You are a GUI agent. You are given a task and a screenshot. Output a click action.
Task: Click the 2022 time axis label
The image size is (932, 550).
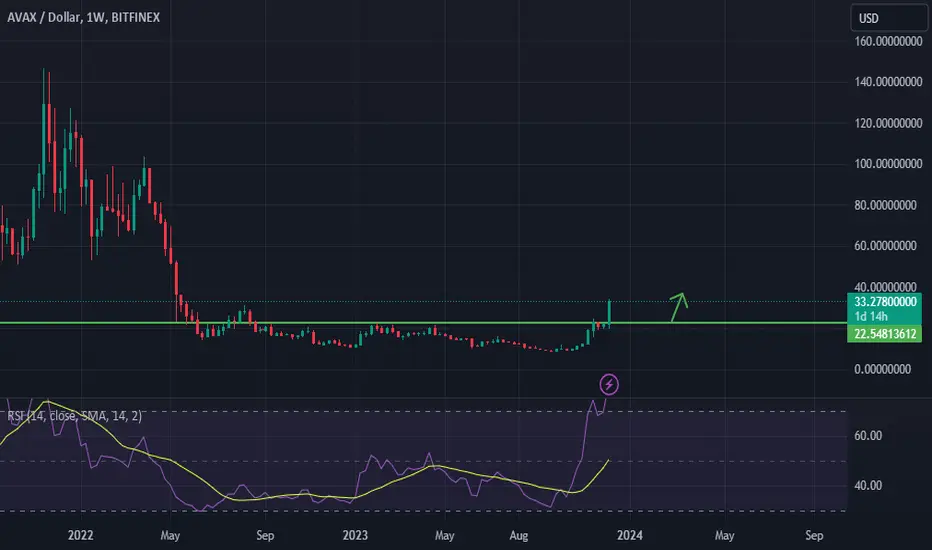click(x=80, y=535)
